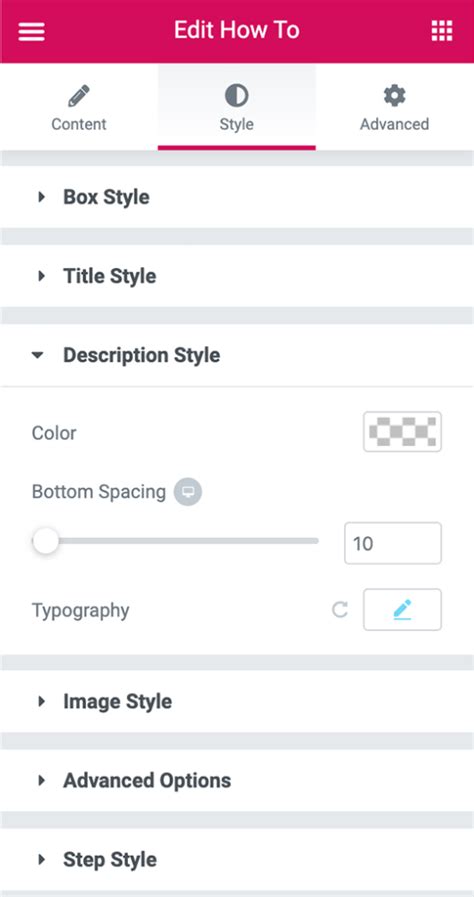The image size is (474, 897).
Task: Switch to the Content tab
Action: pyautogui.click(x=79, y=107)
